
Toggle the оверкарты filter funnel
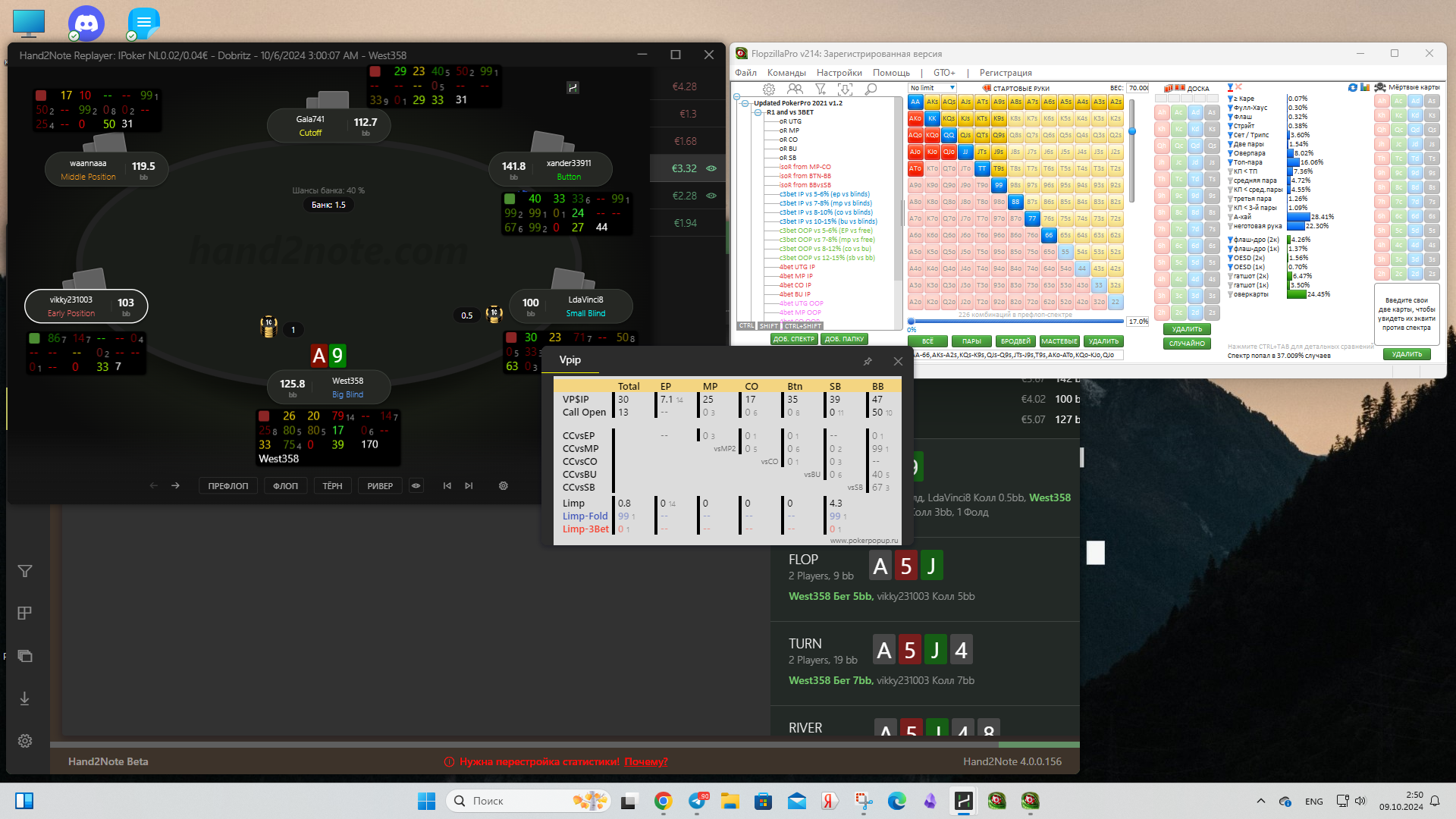click(1230, 294)
